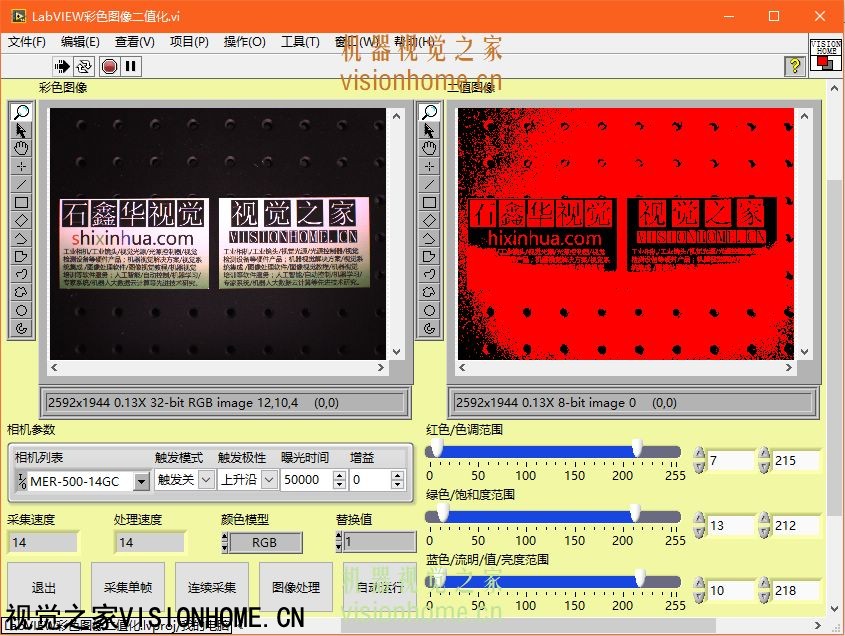Click the Run arrow toolbar button

(62, 66)
